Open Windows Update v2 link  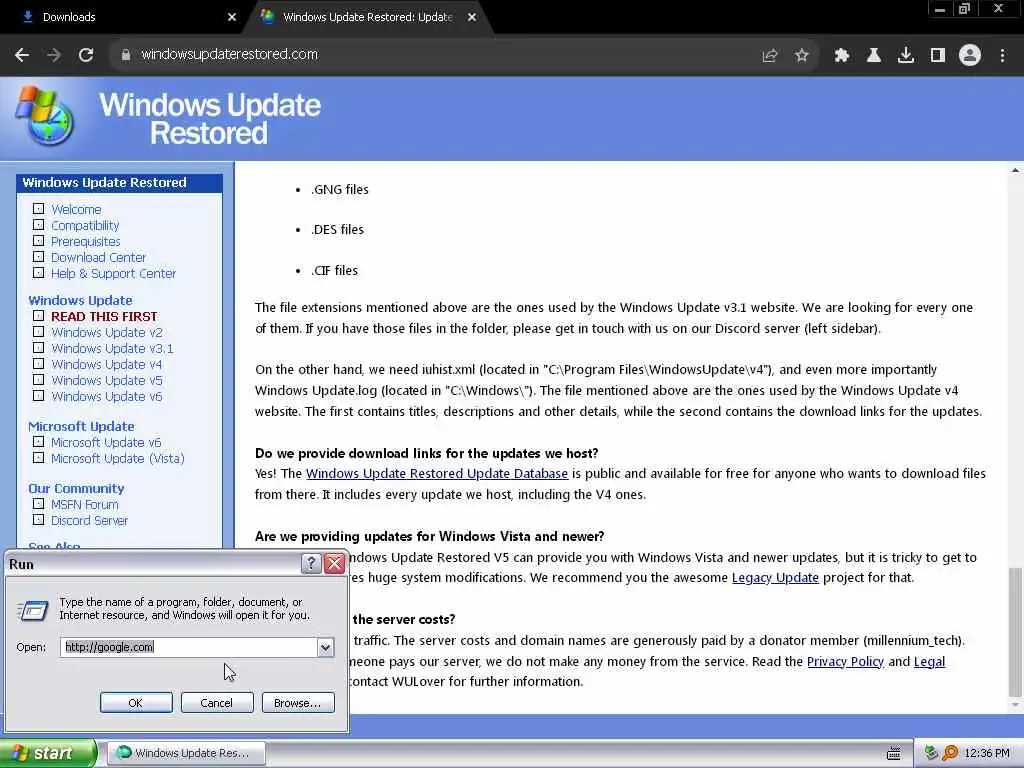tap(107, 332)
